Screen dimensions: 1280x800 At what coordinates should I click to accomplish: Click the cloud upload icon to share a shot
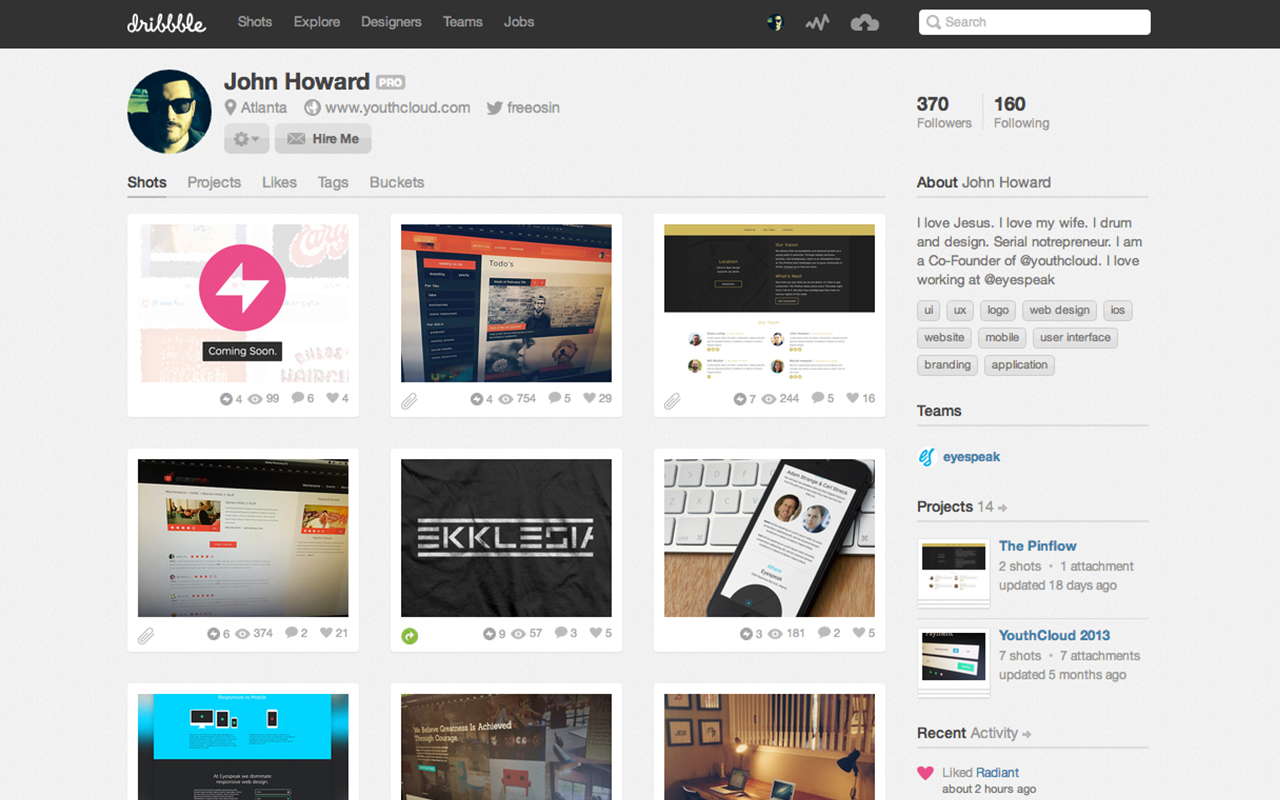coord(864,22)
